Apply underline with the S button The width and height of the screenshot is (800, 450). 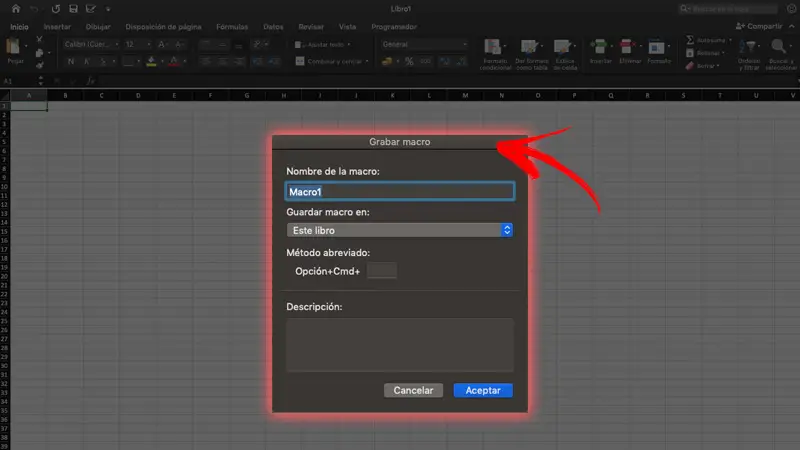(103, 62)
